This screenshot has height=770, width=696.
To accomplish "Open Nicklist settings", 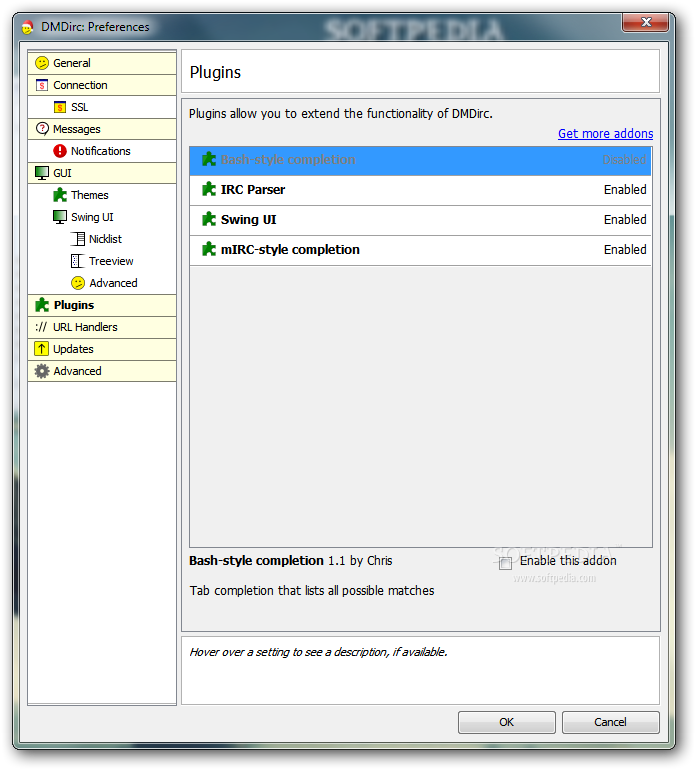I will pos(102,239).
